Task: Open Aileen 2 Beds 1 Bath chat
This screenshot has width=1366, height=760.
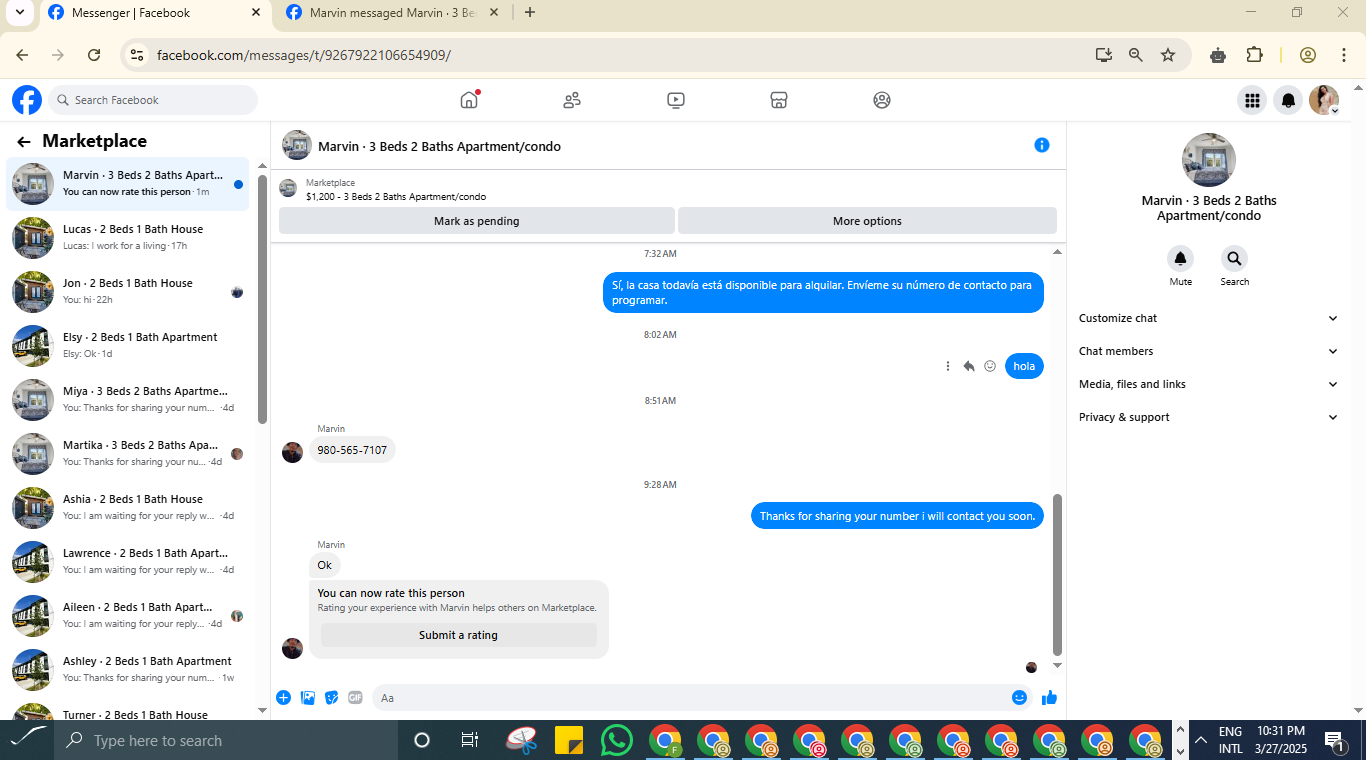Action: click(x=128, y=616)
